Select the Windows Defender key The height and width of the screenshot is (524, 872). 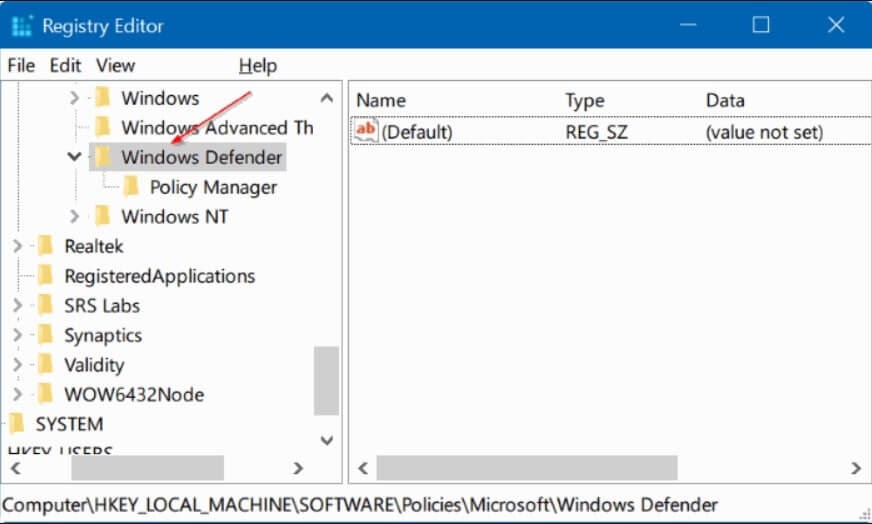(x=201, y=157)
